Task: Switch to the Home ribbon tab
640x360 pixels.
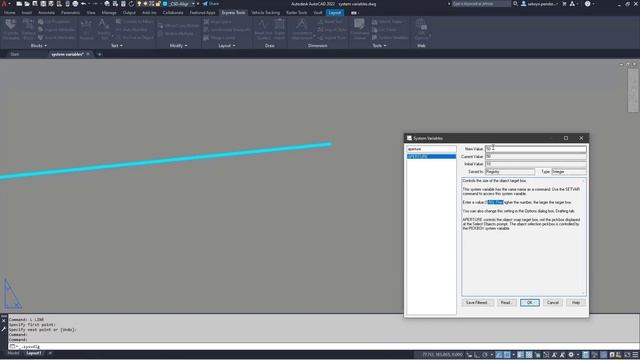Action: 9,13
